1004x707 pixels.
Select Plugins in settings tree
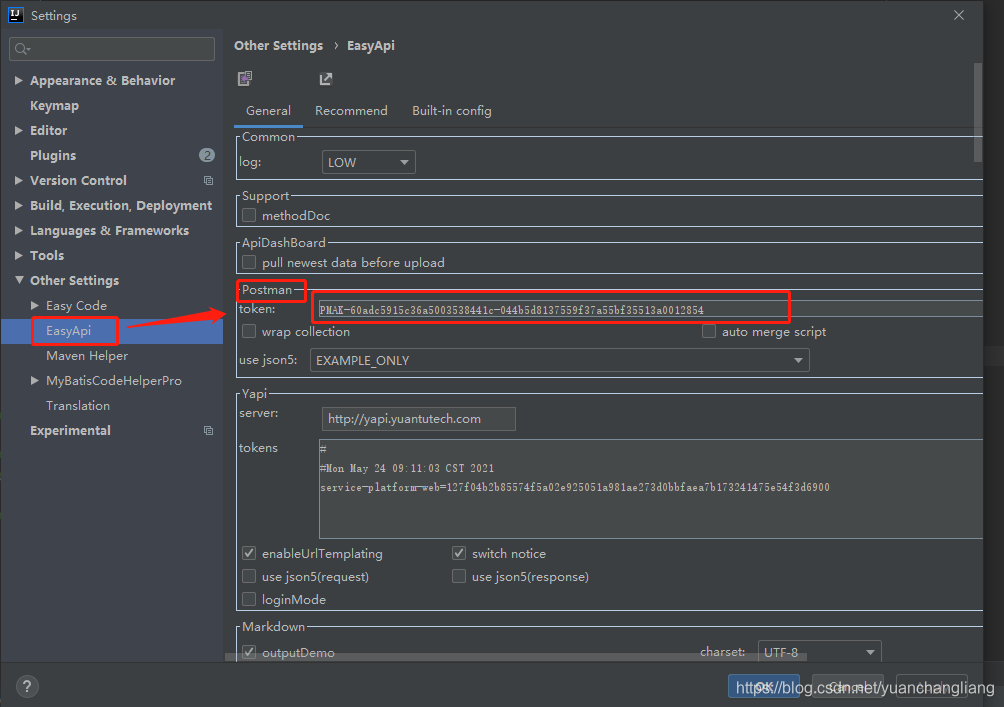click(53, 156)
